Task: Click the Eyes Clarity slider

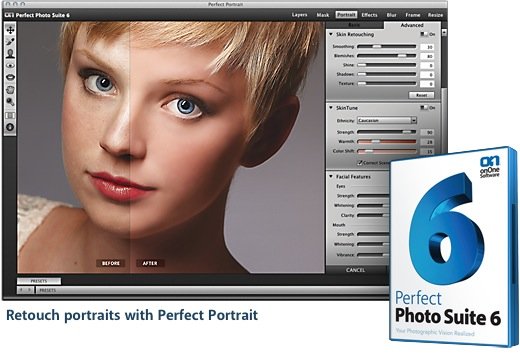Action: coord(373,215)
